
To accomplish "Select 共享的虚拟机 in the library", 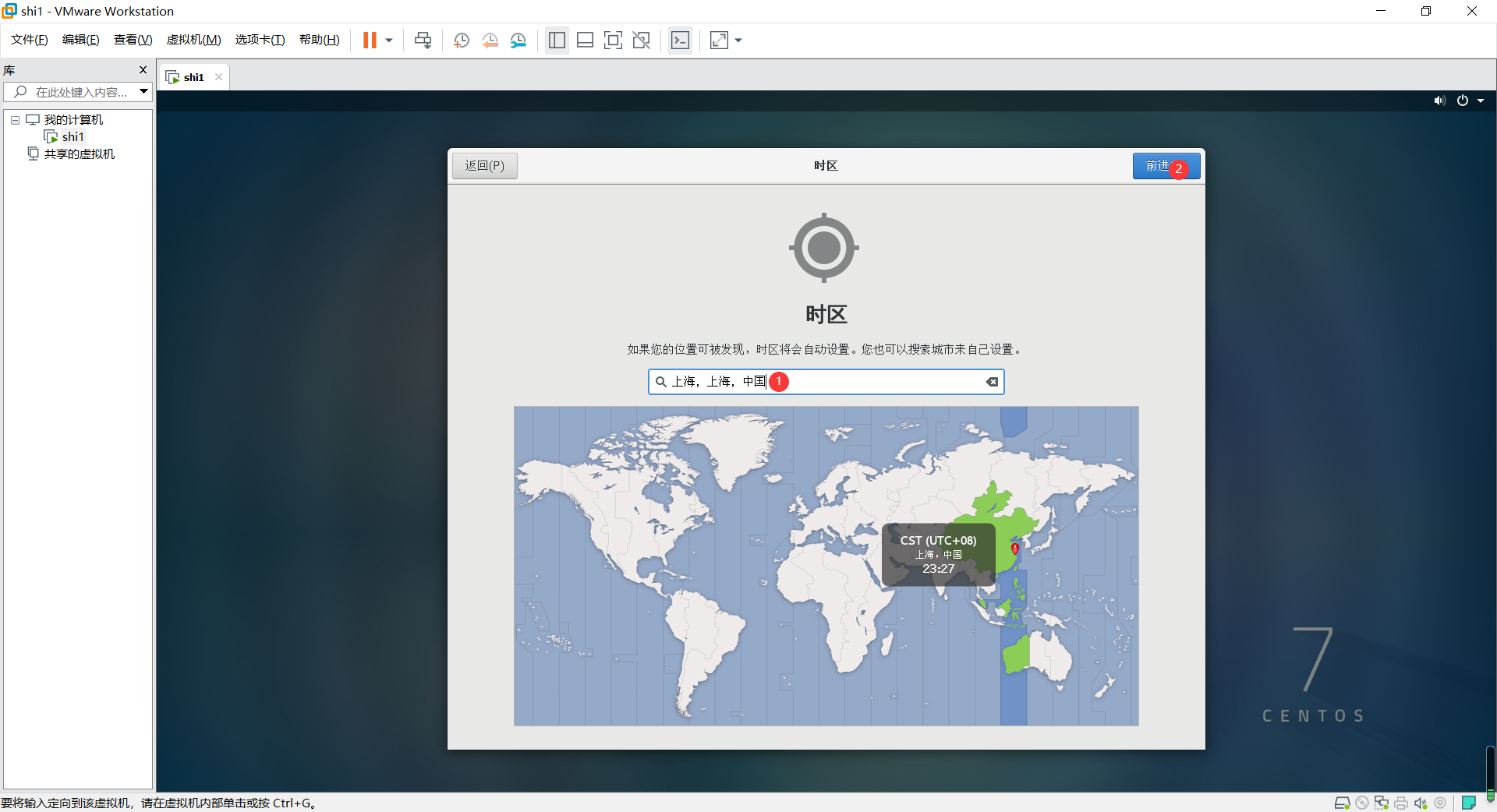I will click(79, 154).
